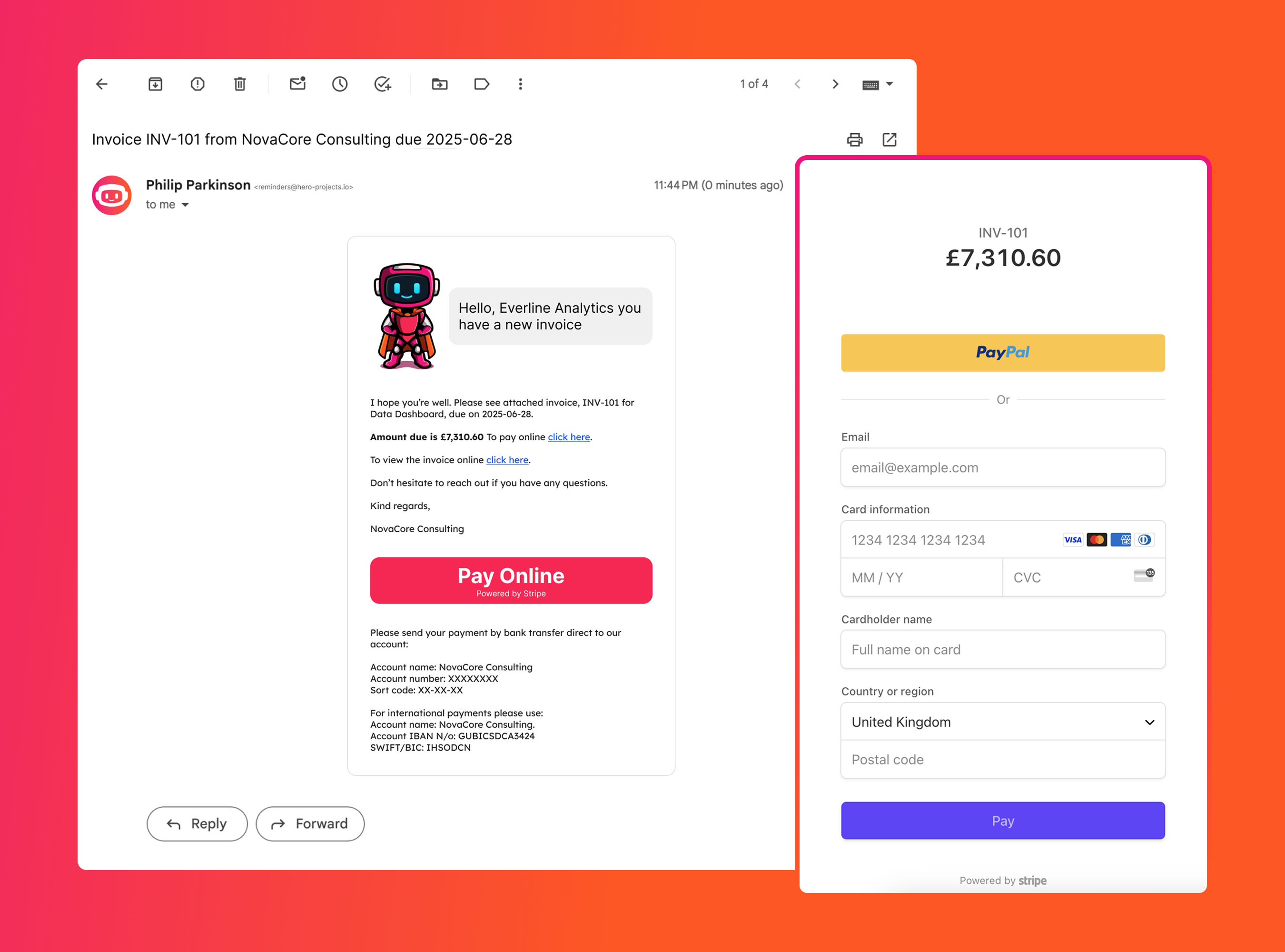
Task: Snooze email with the clock icon
Action: (340, 84)
